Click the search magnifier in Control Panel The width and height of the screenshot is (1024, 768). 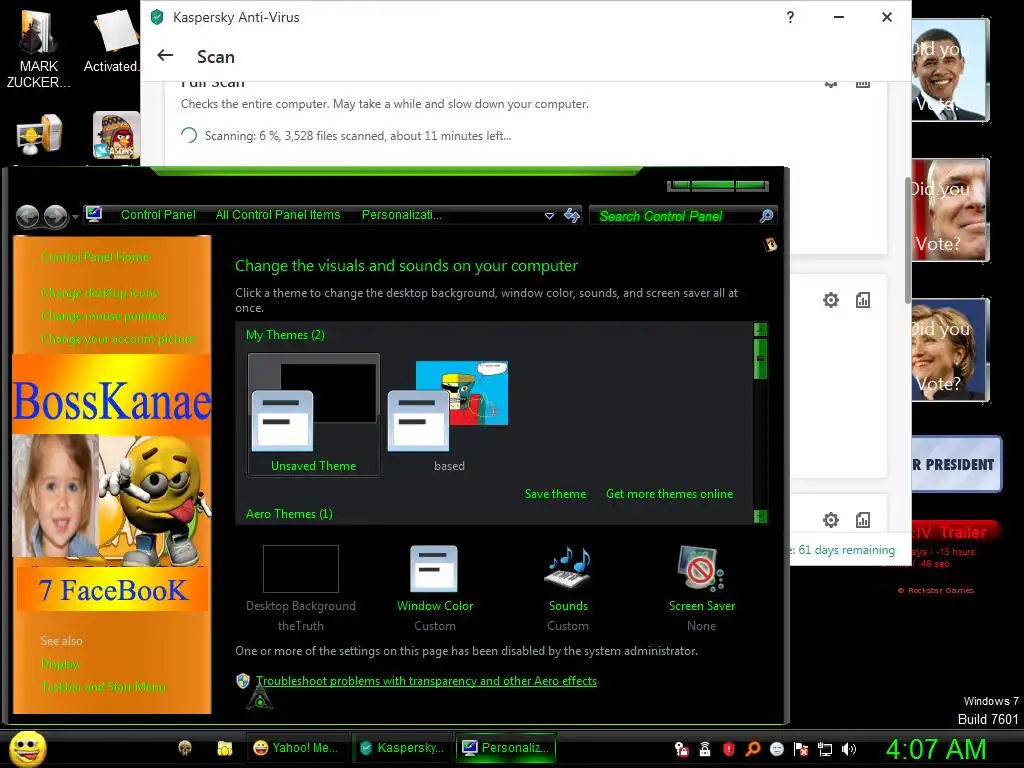coord(767,216)
